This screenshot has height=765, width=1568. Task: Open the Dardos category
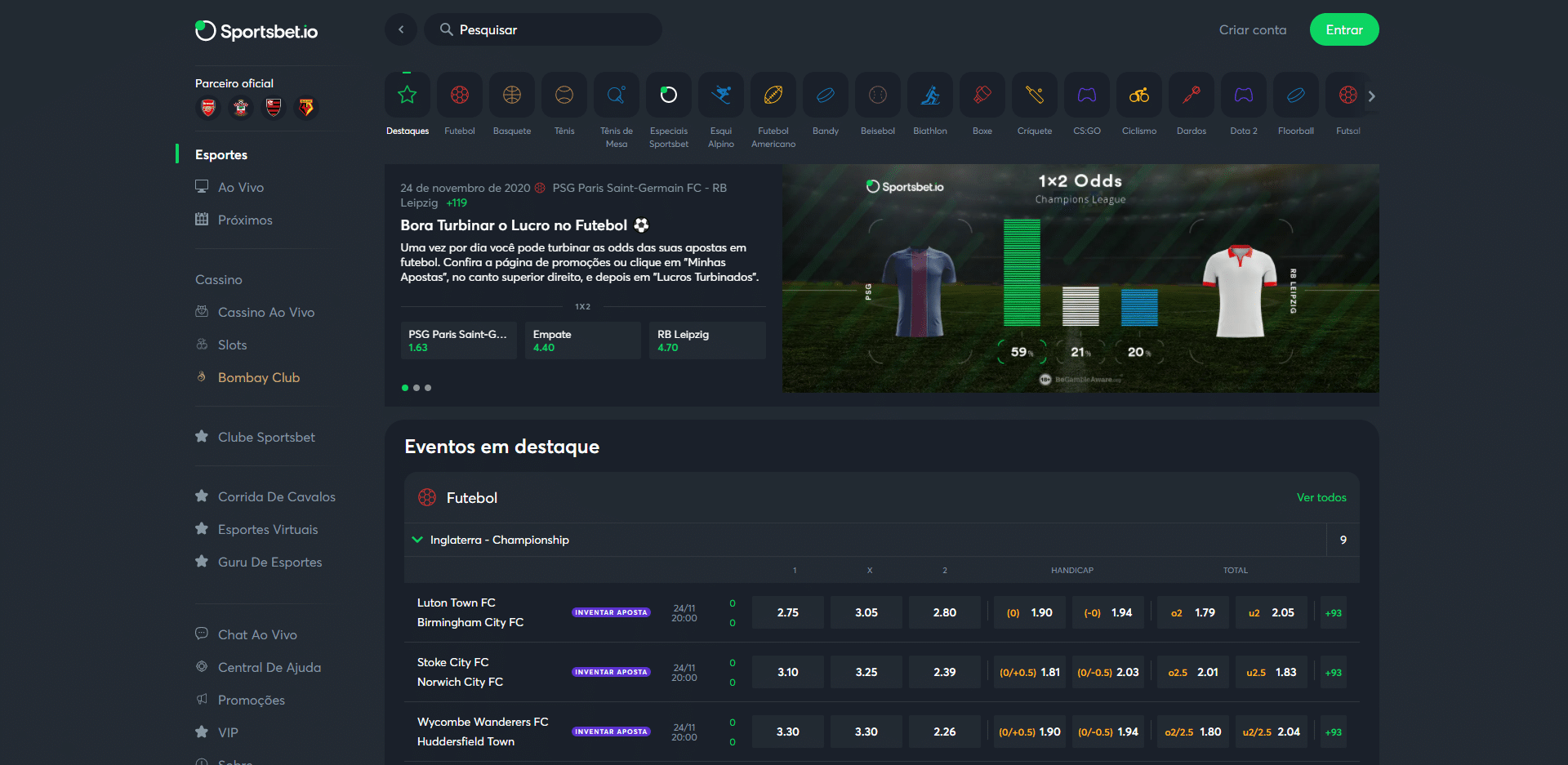pyautogui.click(x=1192, y=96)
